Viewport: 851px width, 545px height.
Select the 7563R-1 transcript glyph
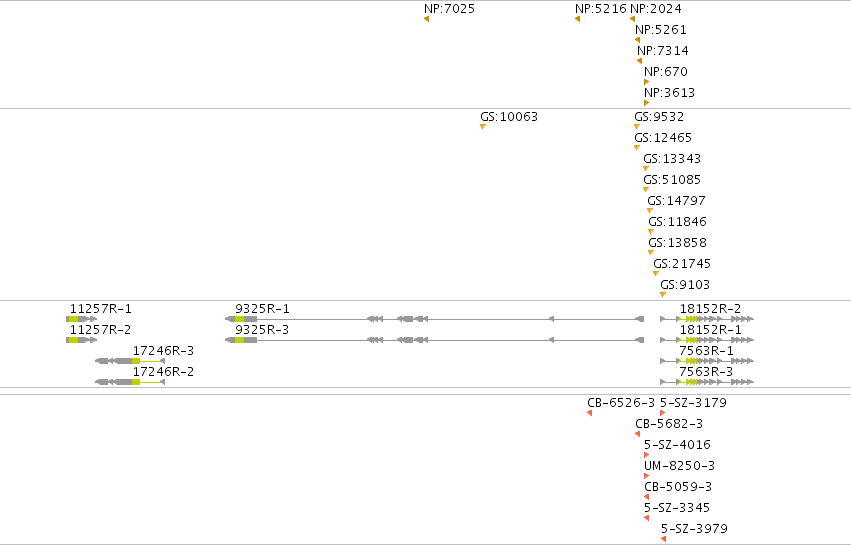coord(707,361)
